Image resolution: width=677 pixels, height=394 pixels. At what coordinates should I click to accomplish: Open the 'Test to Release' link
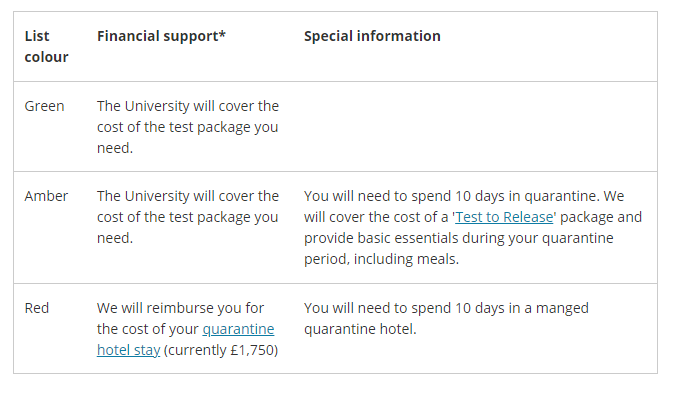click(504, 217)
